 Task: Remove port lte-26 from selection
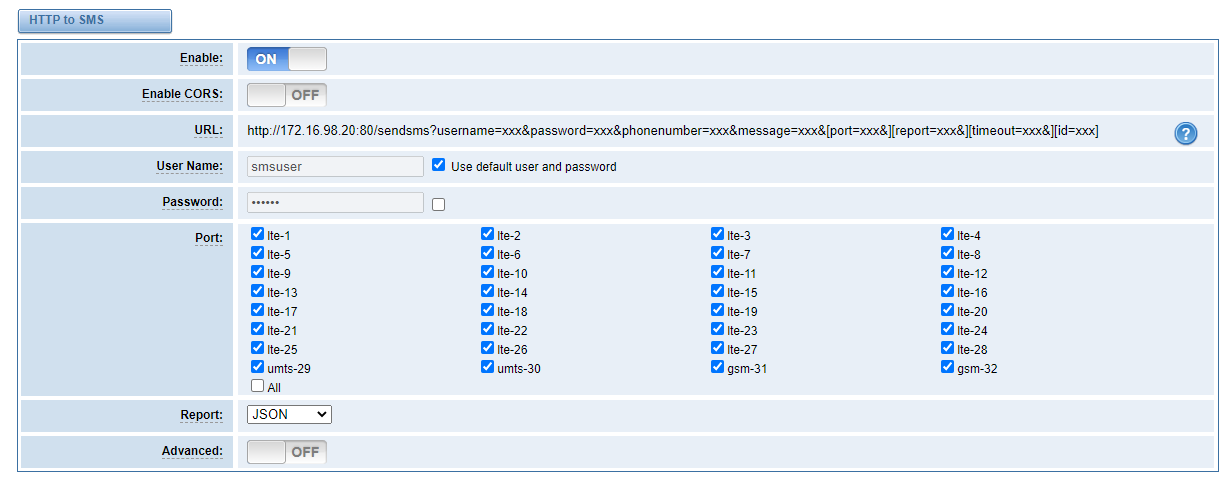pos(488,348)
